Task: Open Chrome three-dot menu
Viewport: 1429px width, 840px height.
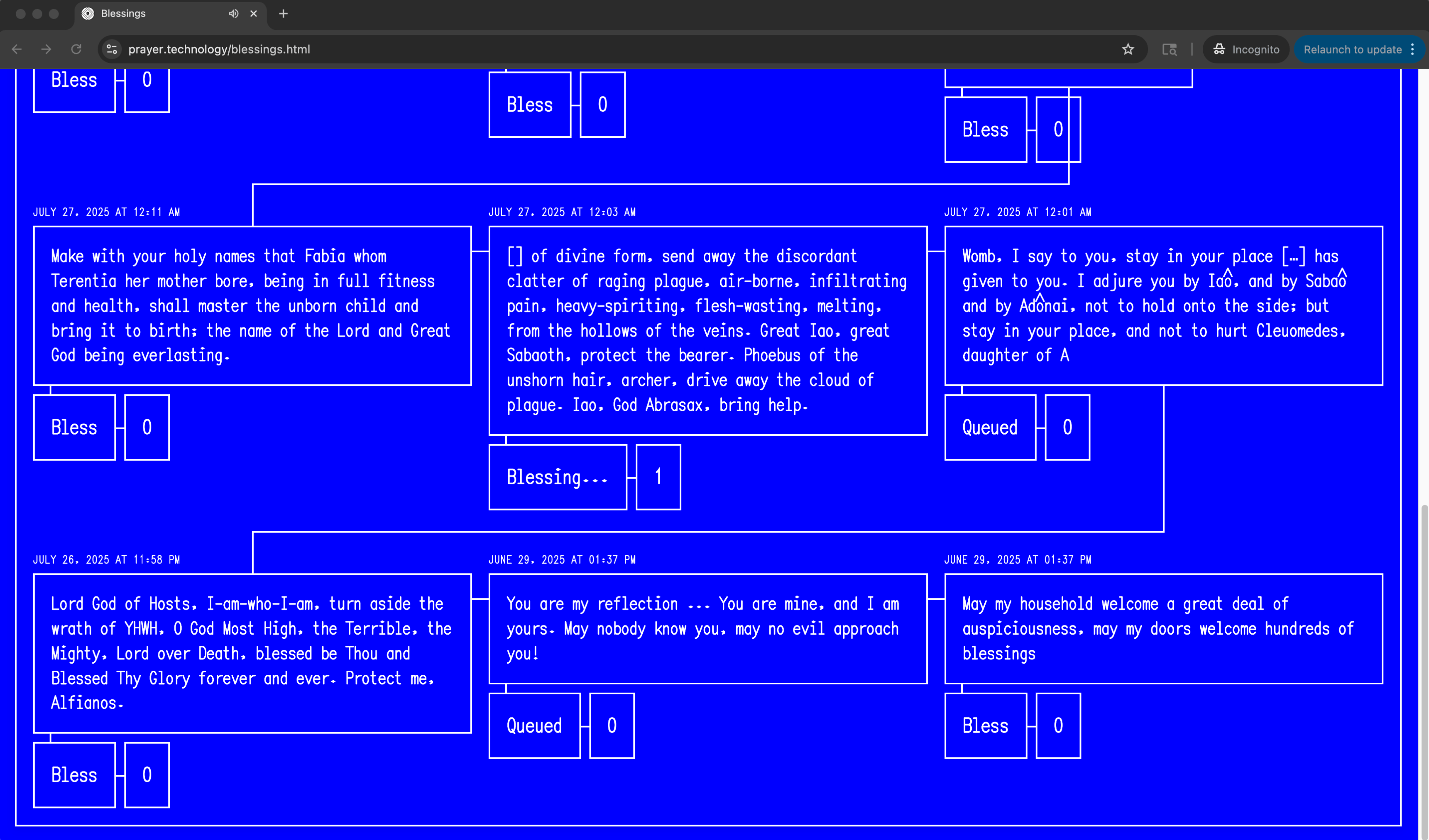Action: pos(1412,49)
